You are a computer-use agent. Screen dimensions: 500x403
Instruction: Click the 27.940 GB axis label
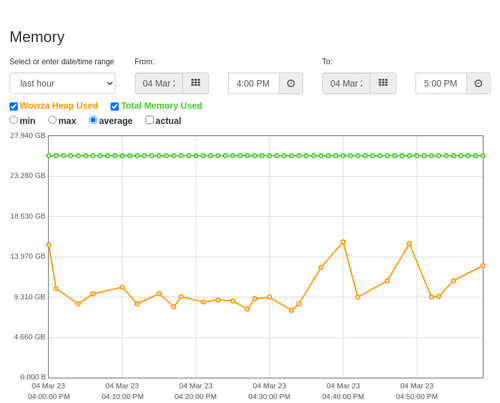pyautogui.click(x=28, y=136)
